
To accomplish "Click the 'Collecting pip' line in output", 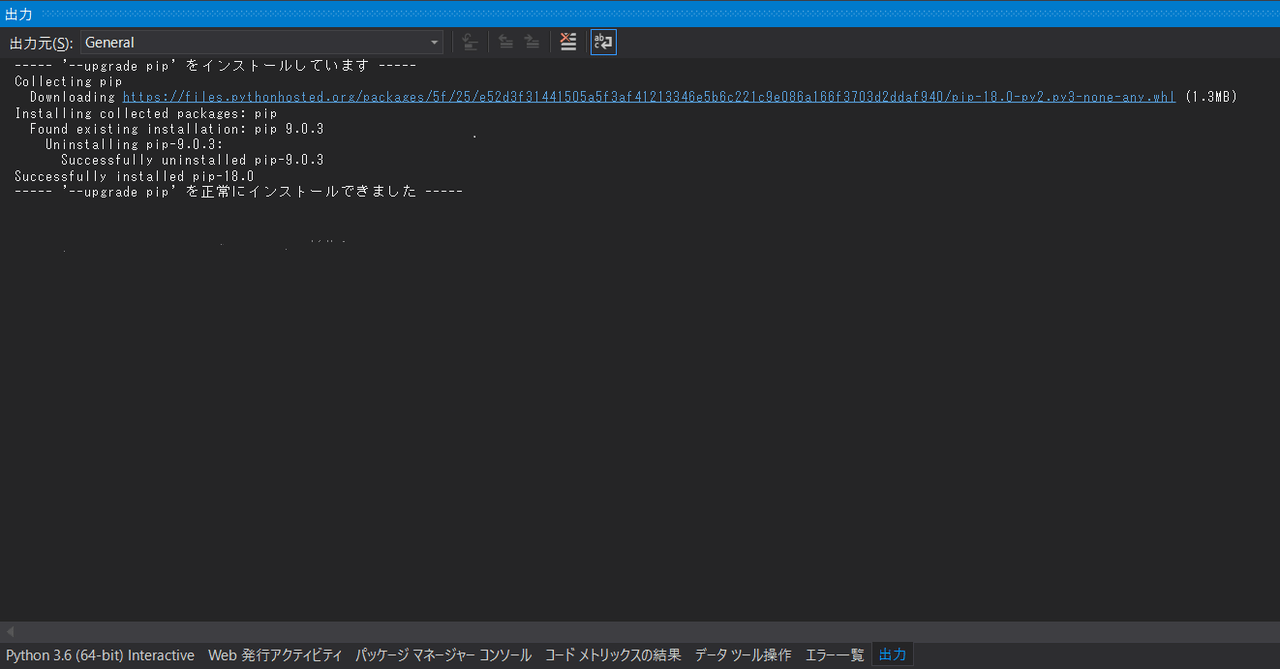I will point(68,81).
